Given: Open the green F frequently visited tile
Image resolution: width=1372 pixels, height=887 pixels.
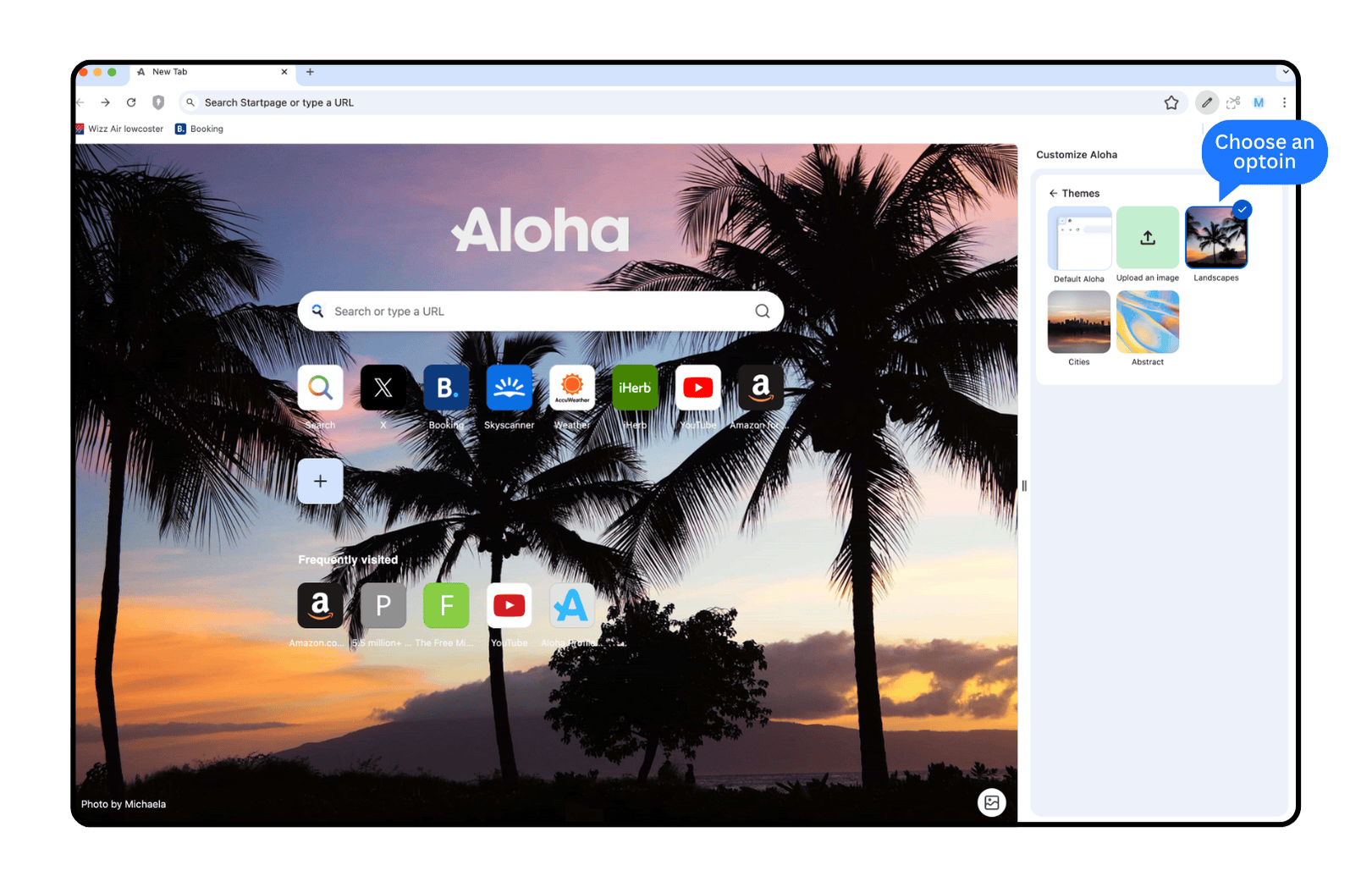Looking at the screenshot, I should 446,605.
